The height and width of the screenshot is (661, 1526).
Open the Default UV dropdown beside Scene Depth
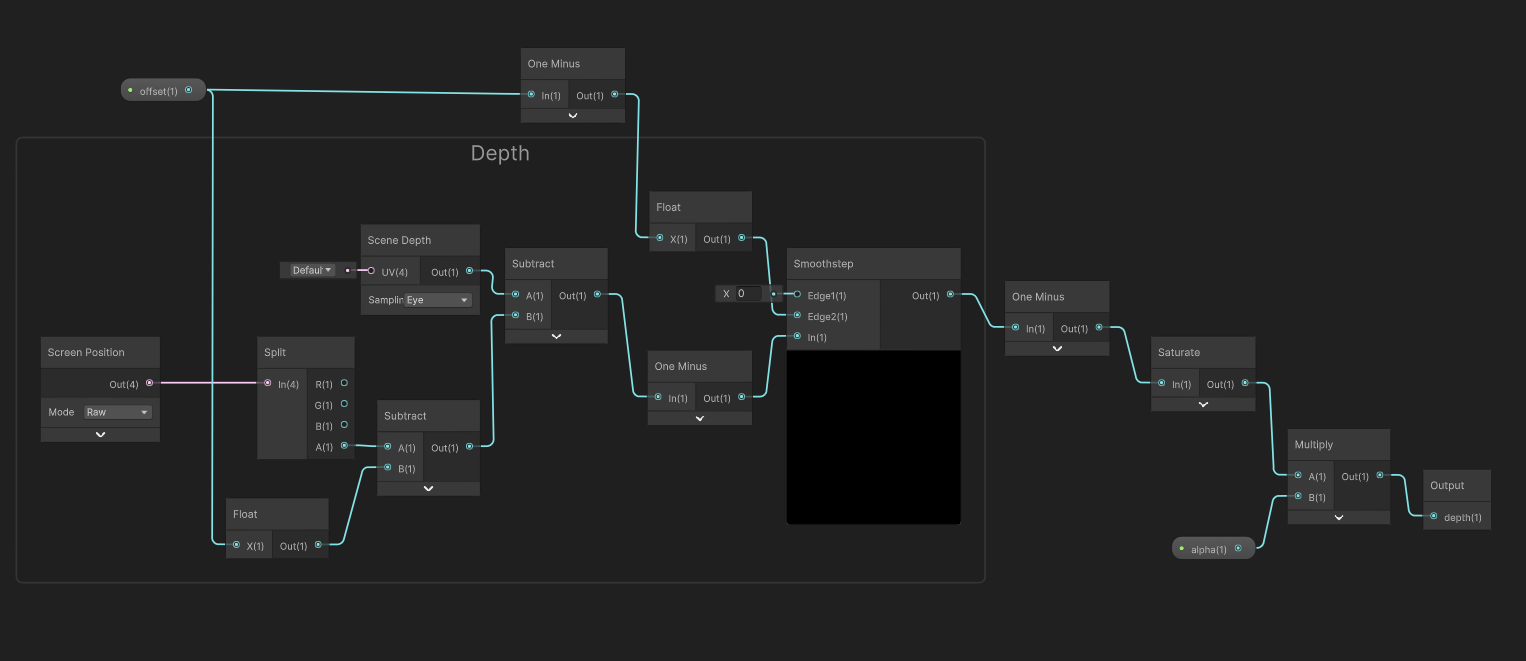click(x=312, y=270)
